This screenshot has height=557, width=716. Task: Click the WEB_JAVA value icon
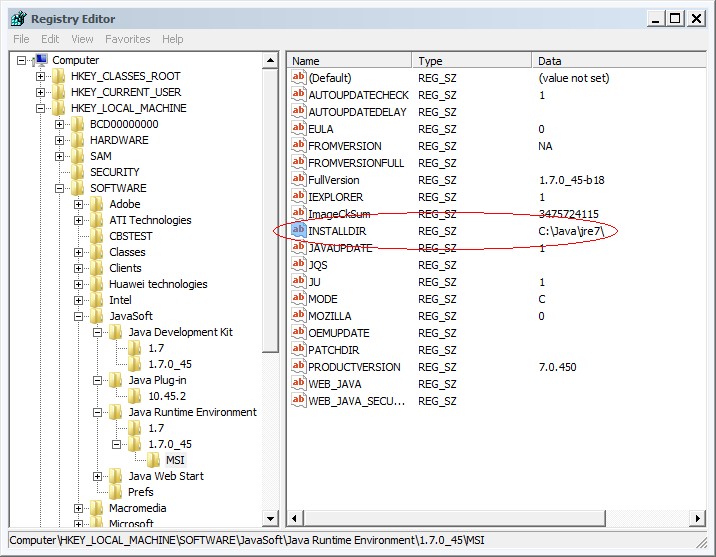pos(298,383)
